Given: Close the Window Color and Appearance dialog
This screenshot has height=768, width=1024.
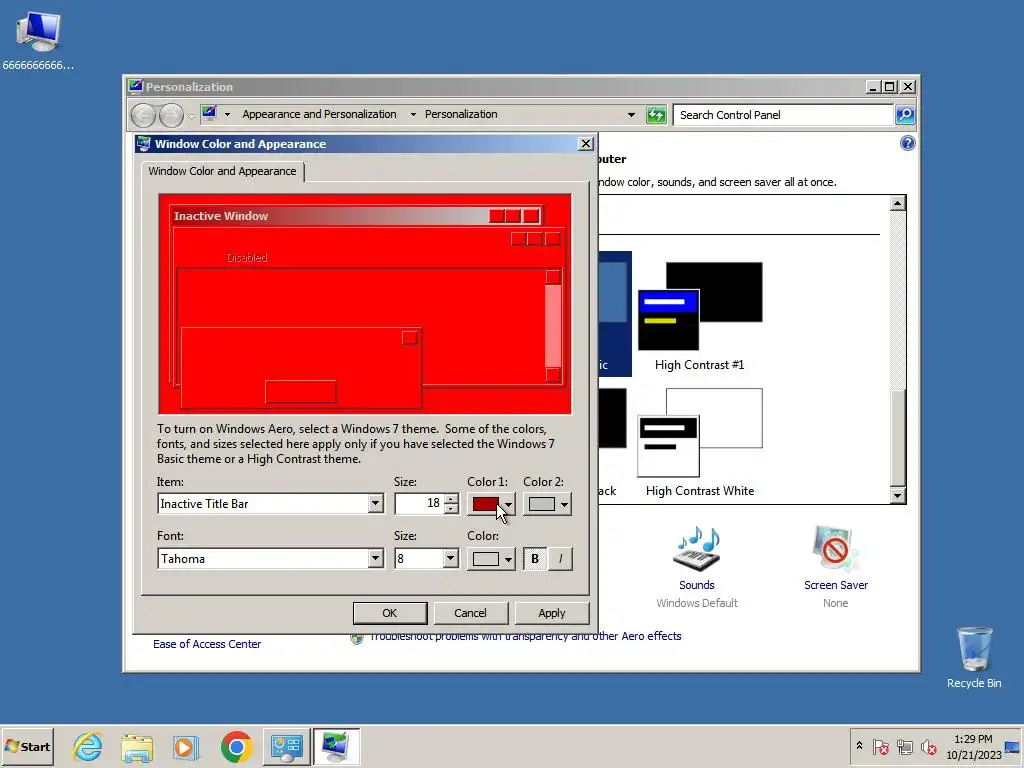Looking at the screenshot, I should [x=586, y=144].
